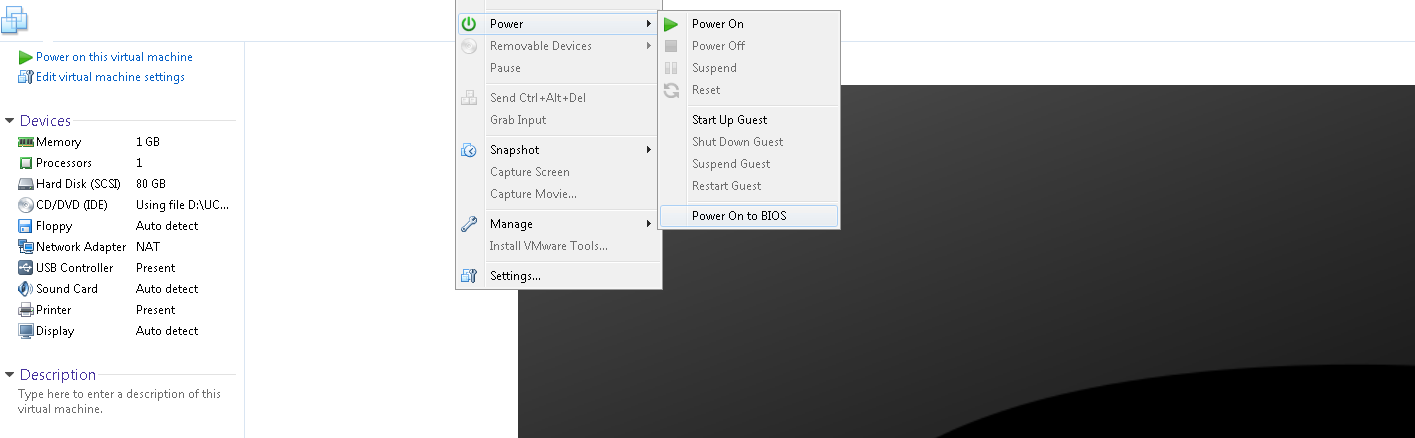
Task: Click the Processors icon in Devices
Action: click(26, 163)
